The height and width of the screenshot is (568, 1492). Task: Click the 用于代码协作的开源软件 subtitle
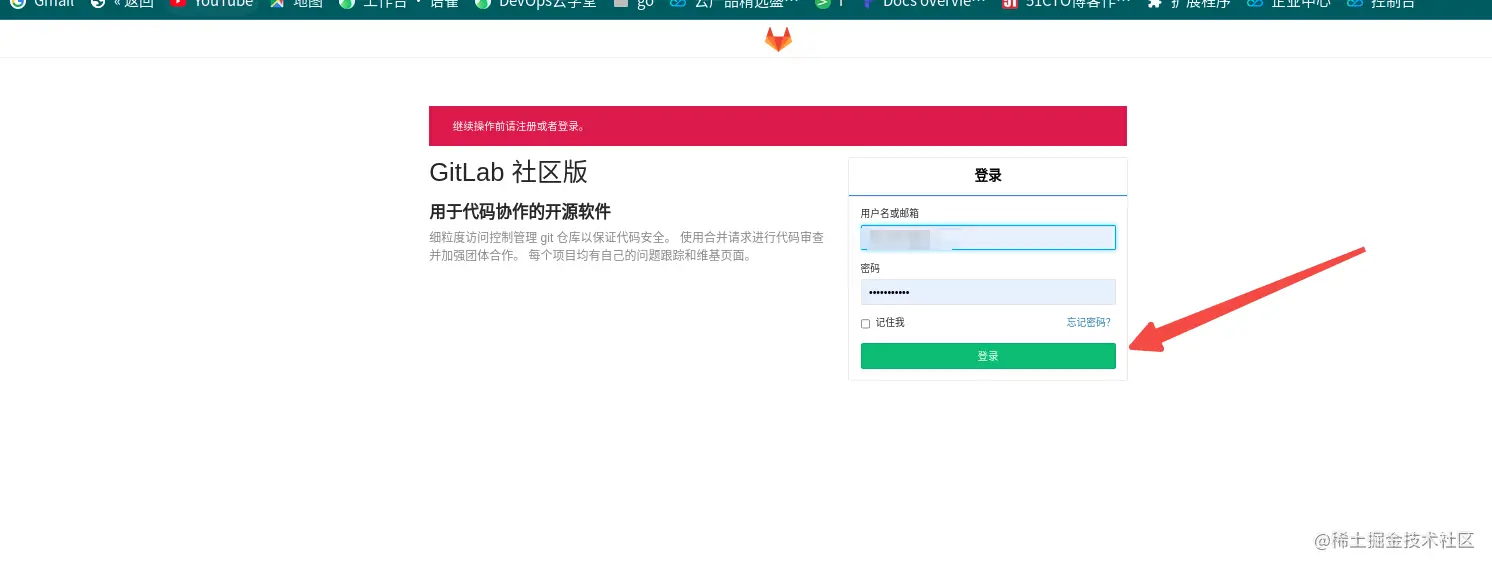[x=520, y=212]
